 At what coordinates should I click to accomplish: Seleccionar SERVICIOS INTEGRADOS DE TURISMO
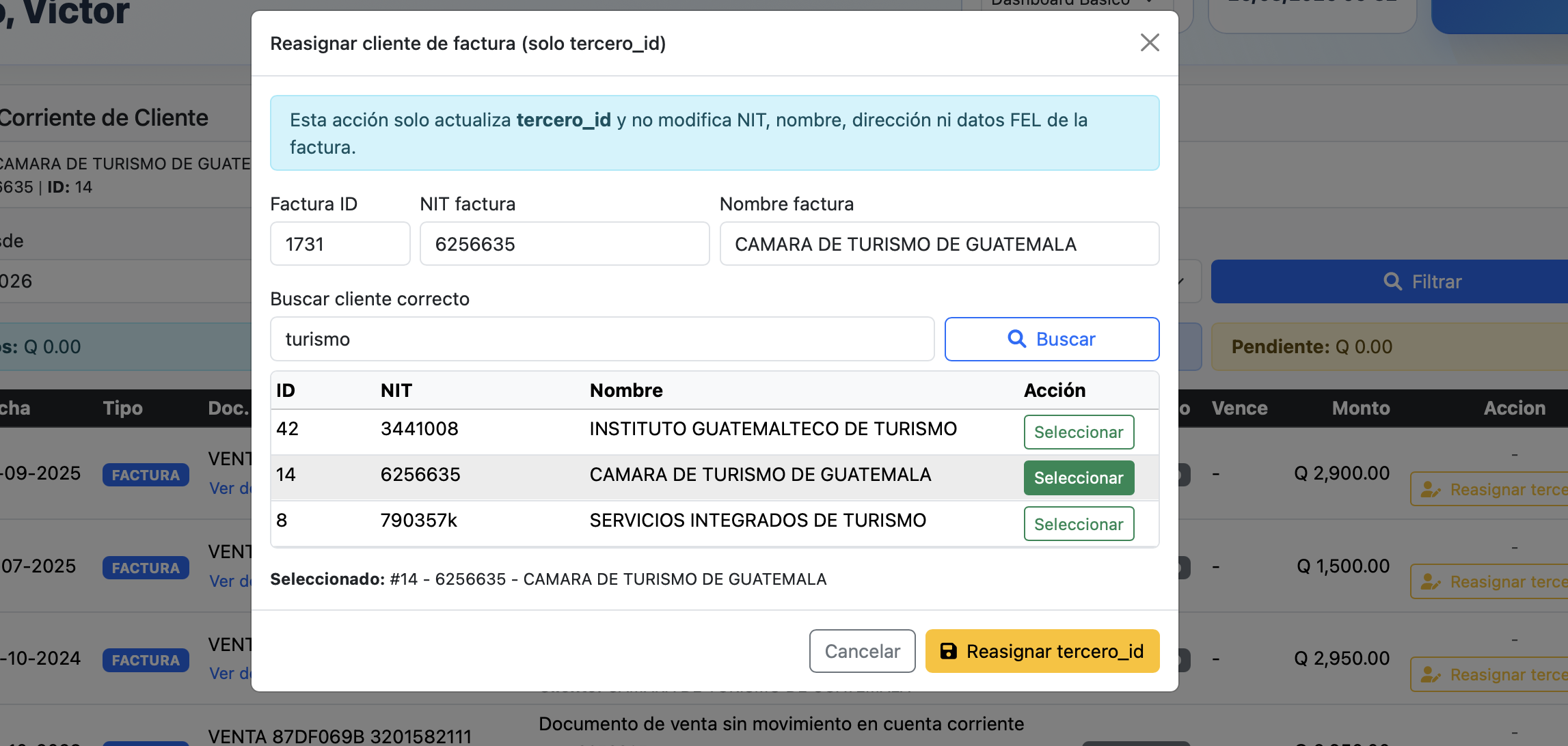tap(1079, 524)
